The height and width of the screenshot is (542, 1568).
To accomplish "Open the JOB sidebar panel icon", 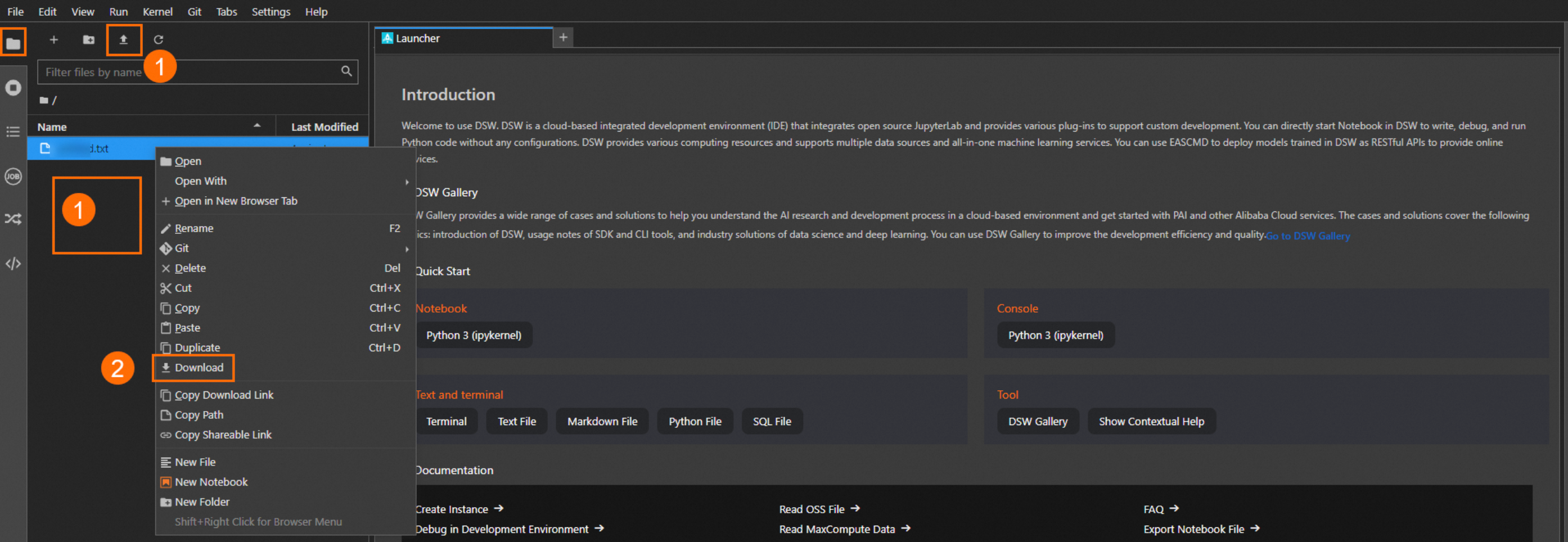I will click(x=13, y=177).
